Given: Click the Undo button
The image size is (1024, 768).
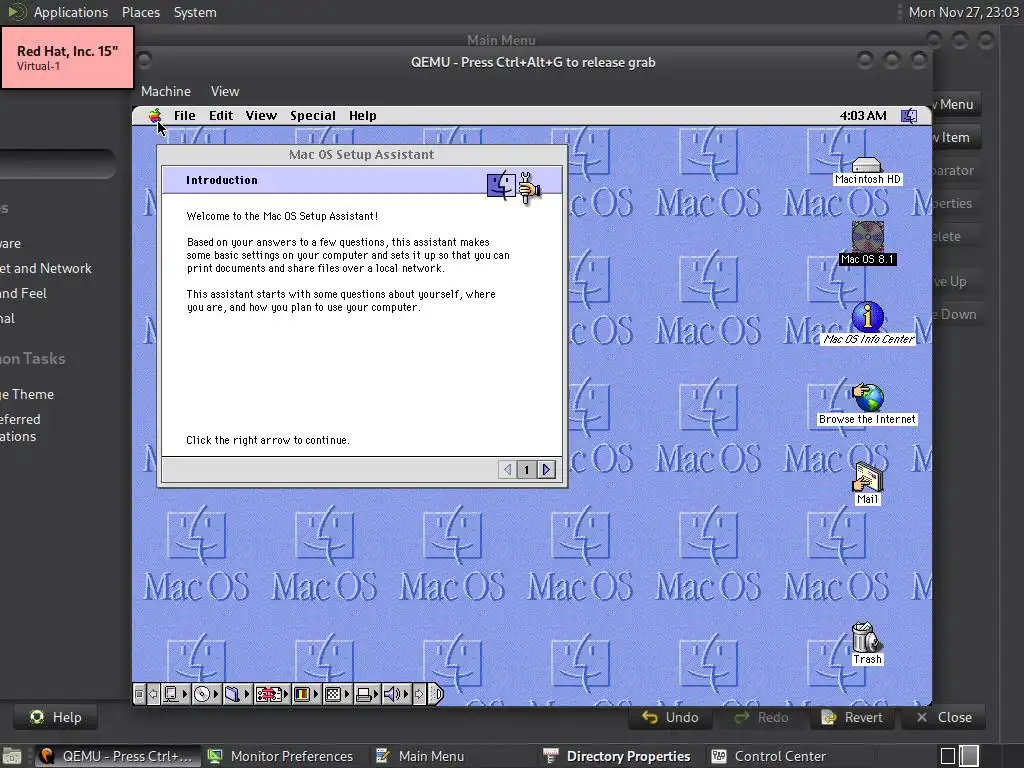Looking at the screenshot, I should coord(670,717).
